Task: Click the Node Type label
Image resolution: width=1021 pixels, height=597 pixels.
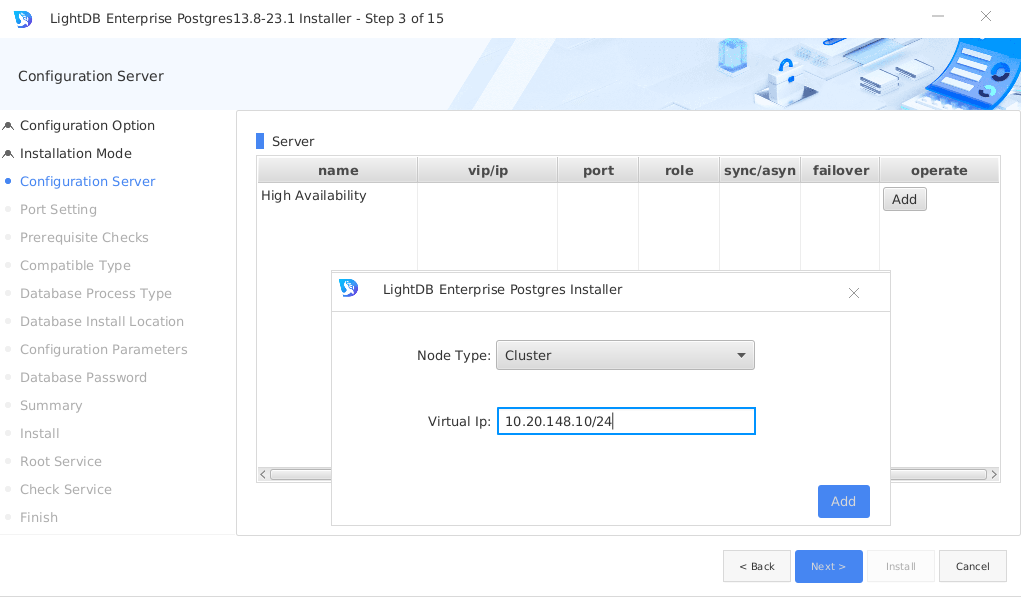Action: coord(453,355)
